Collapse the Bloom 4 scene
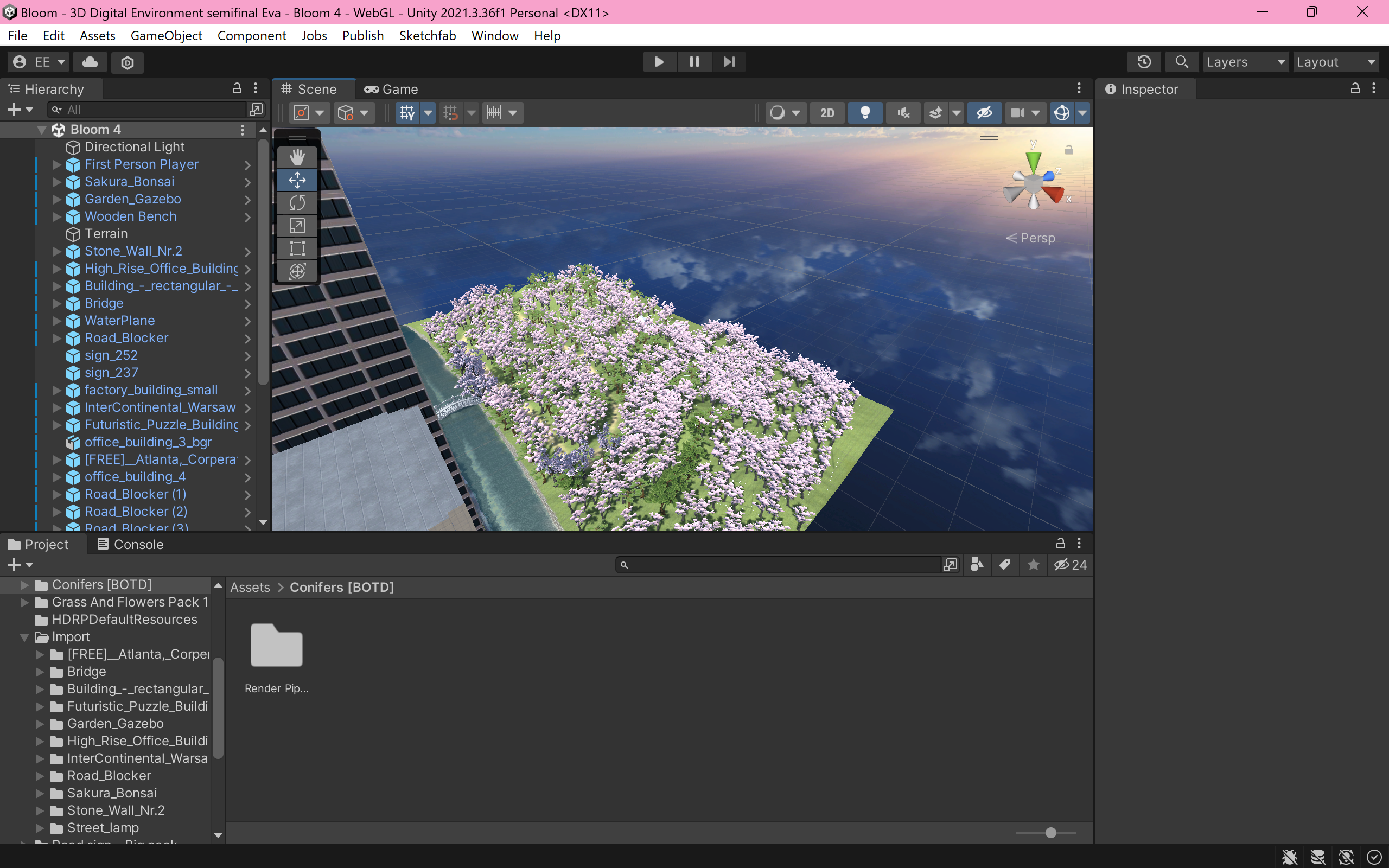Screen dimensions: 1389x868 pos(41,130)
